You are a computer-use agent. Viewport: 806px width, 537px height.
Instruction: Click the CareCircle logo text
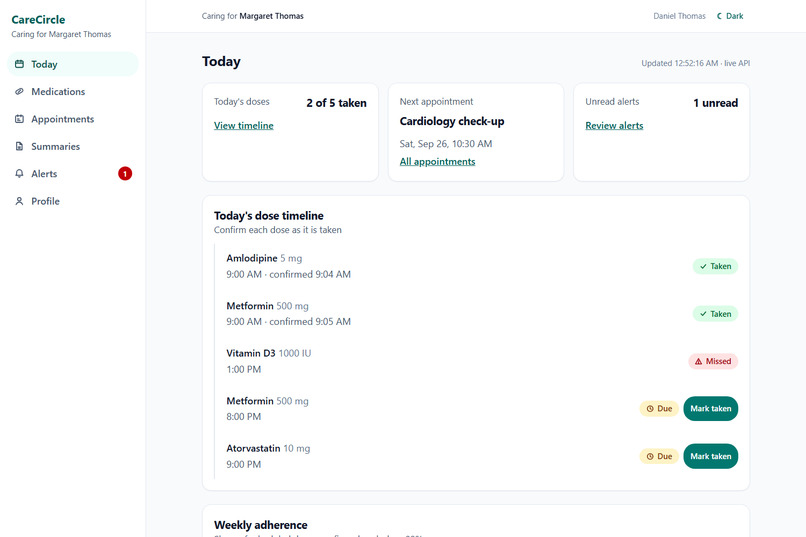click(x=38, y=20)
